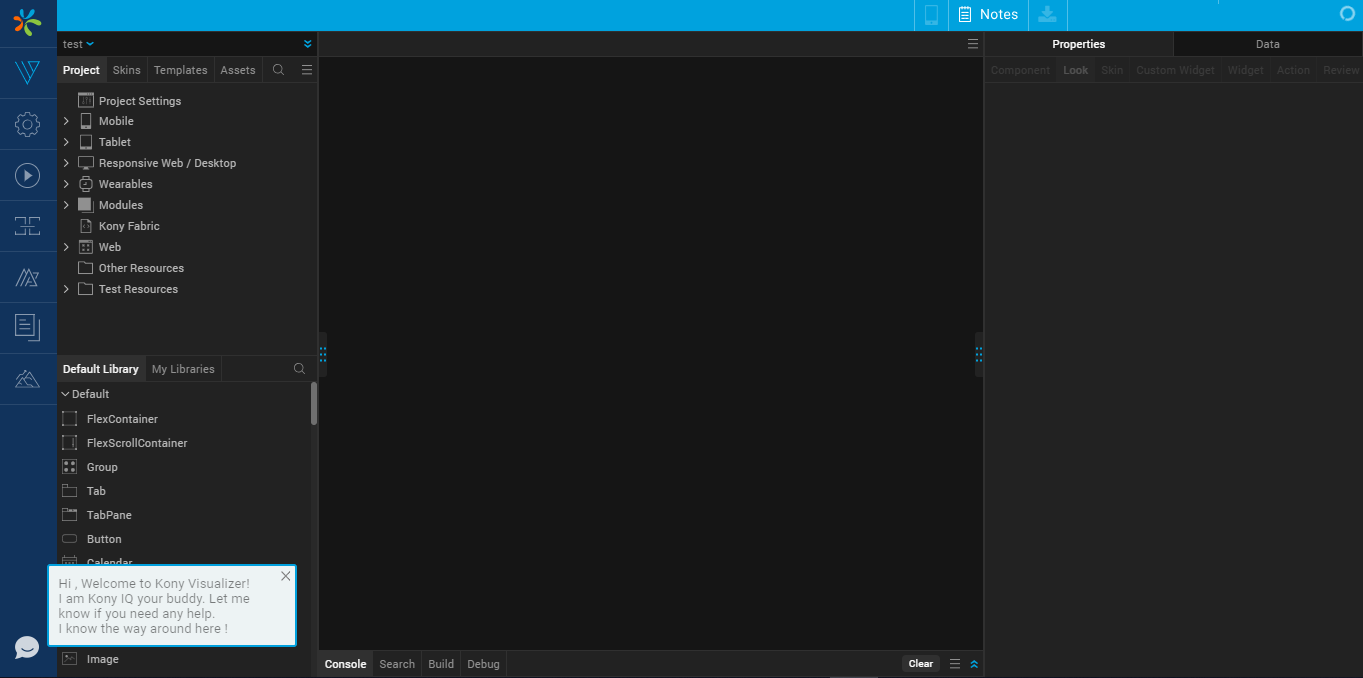Screen dimensions: 1363x678
Task: Select the Console tab
Action: [346, 664]
